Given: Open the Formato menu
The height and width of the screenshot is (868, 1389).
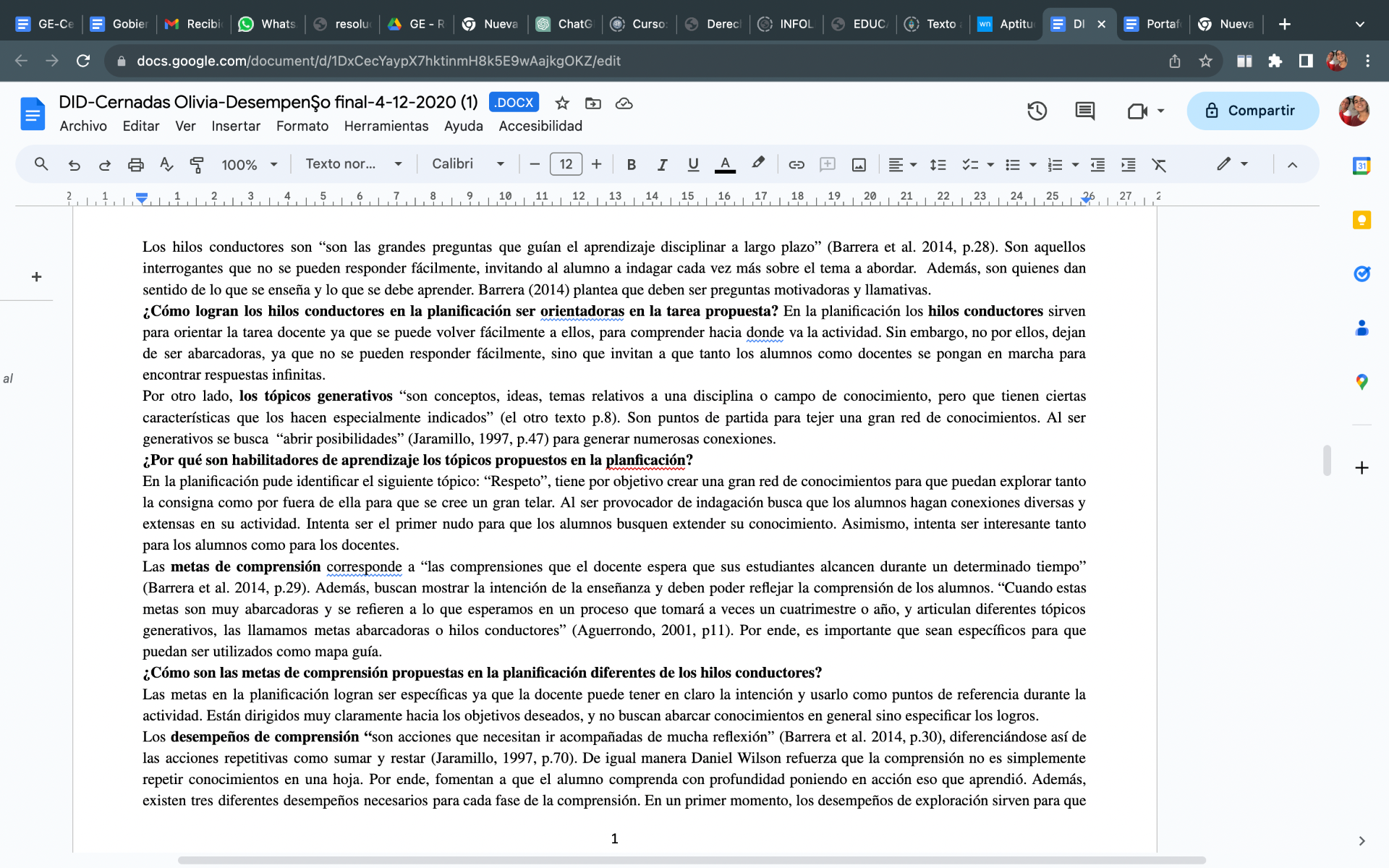Looking at the screenshot, I should [302, 126].
